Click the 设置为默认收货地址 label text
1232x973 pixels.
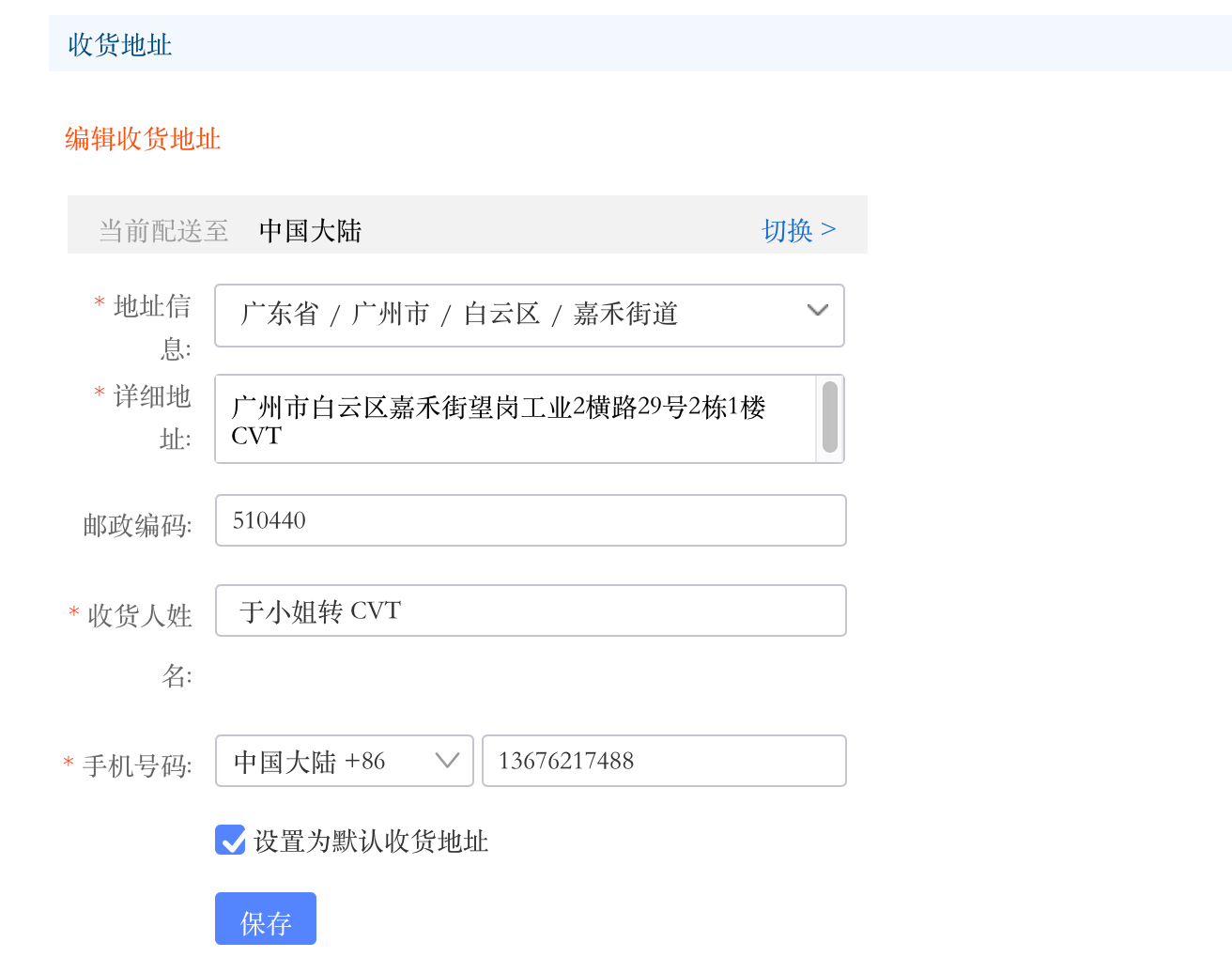click(x=371, y=842)
